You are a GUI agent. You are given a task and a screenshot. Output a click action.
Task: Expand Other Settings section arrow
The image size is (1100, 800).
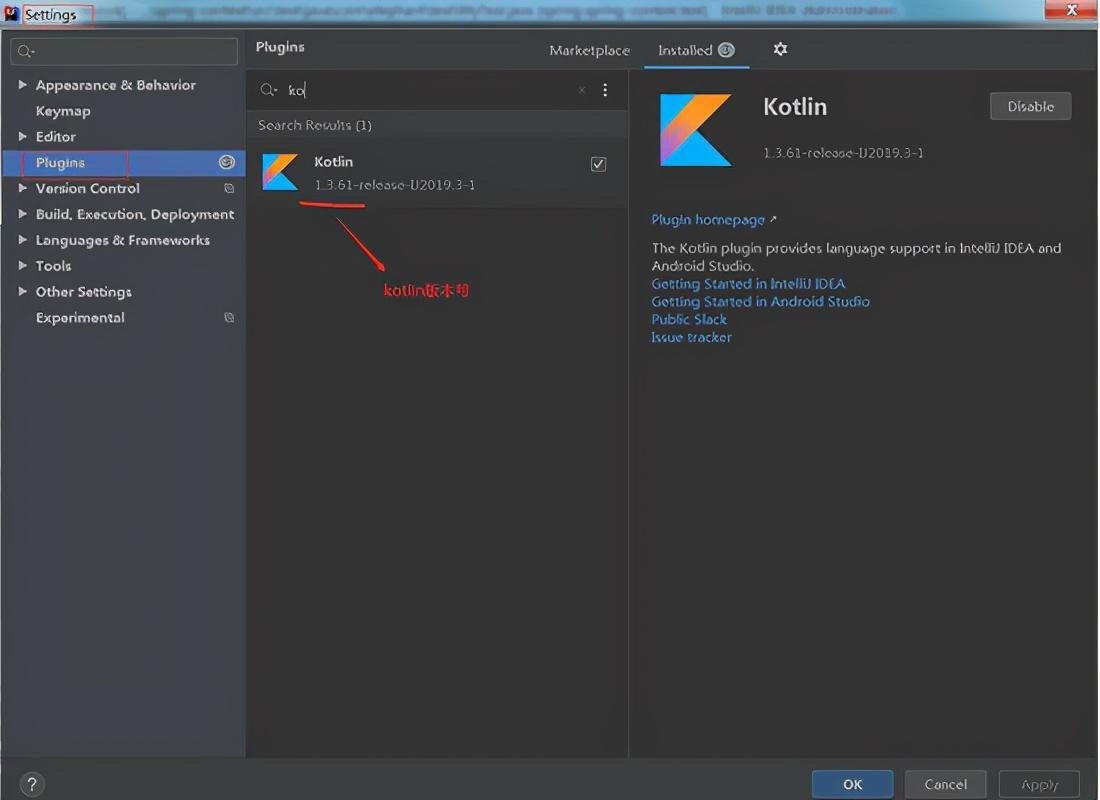pos(22,291)
